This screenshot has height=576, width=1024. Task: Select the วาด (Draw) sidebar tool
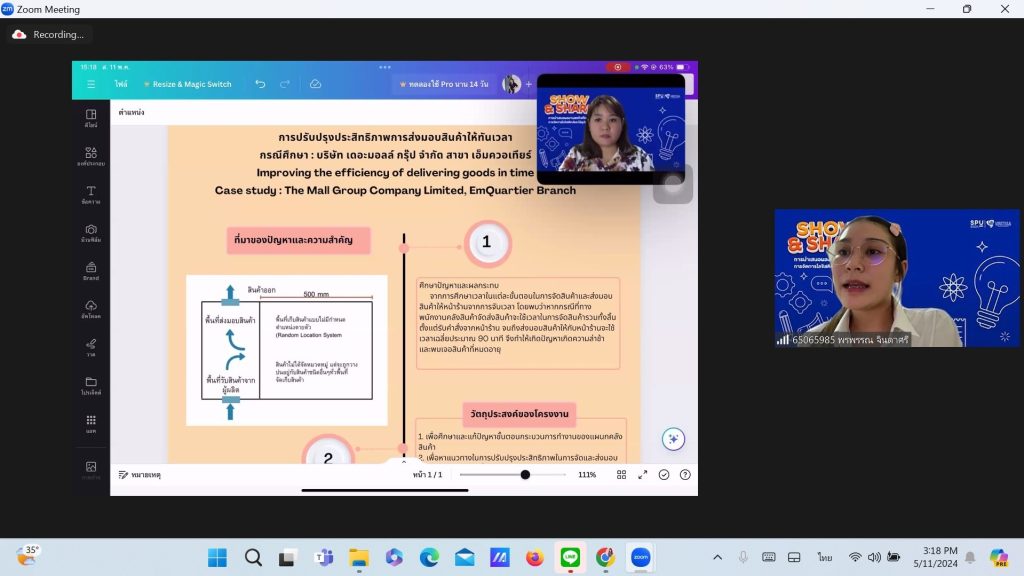click(91, 347)
